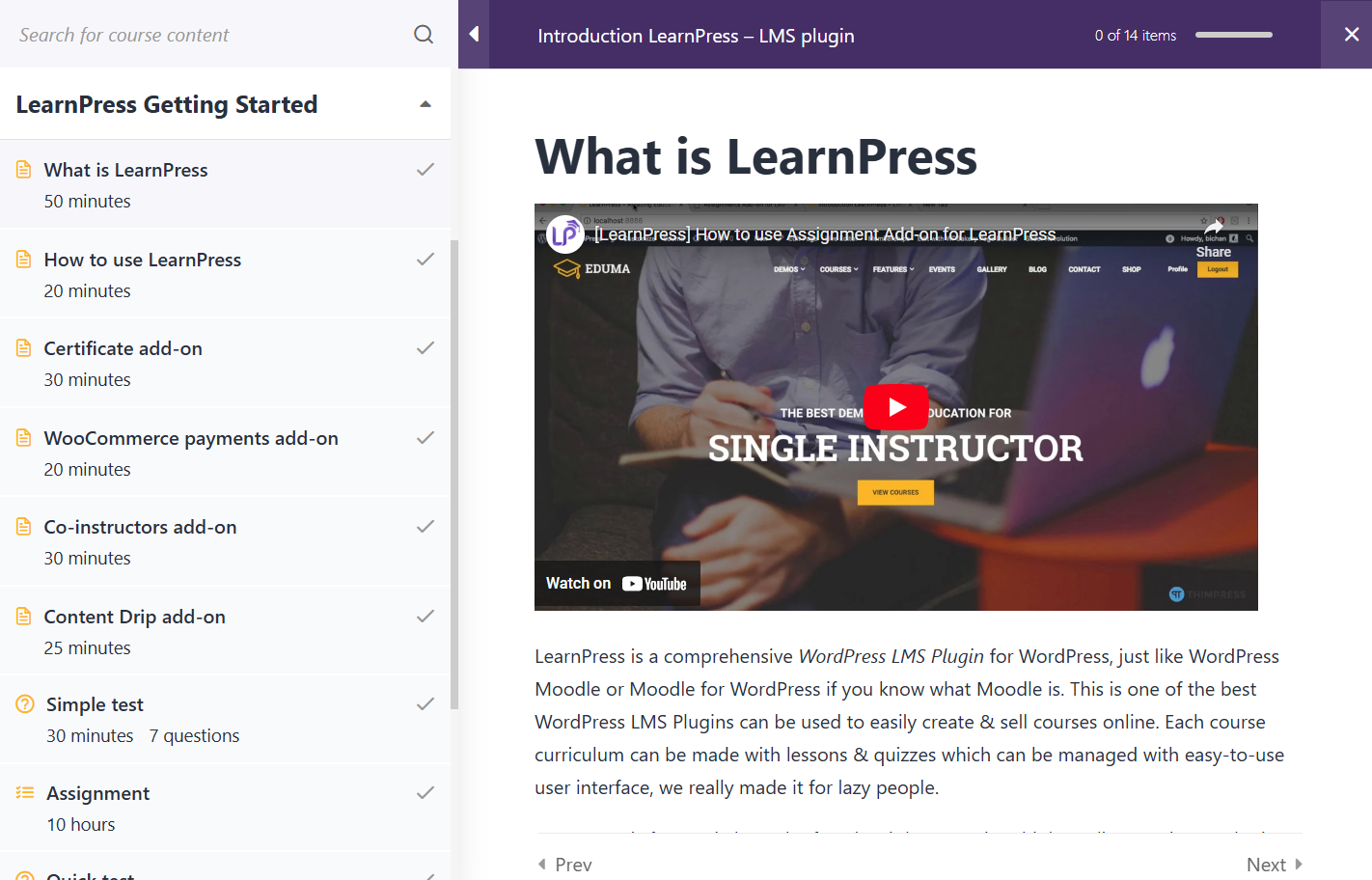Click the Search for course content field
Viewport: 1372px width, 880px height.
(207, 35)
